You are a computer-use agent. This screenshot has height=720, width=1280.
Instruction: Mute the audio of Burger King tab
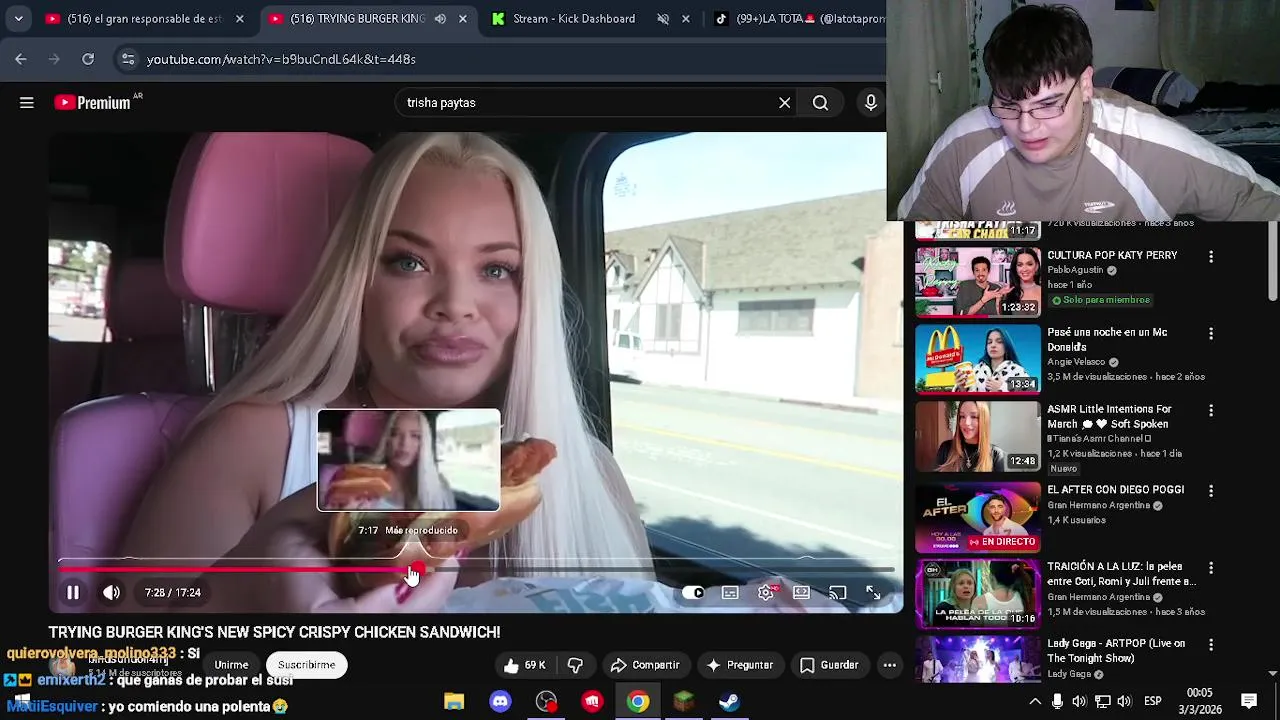click(441, 18)
